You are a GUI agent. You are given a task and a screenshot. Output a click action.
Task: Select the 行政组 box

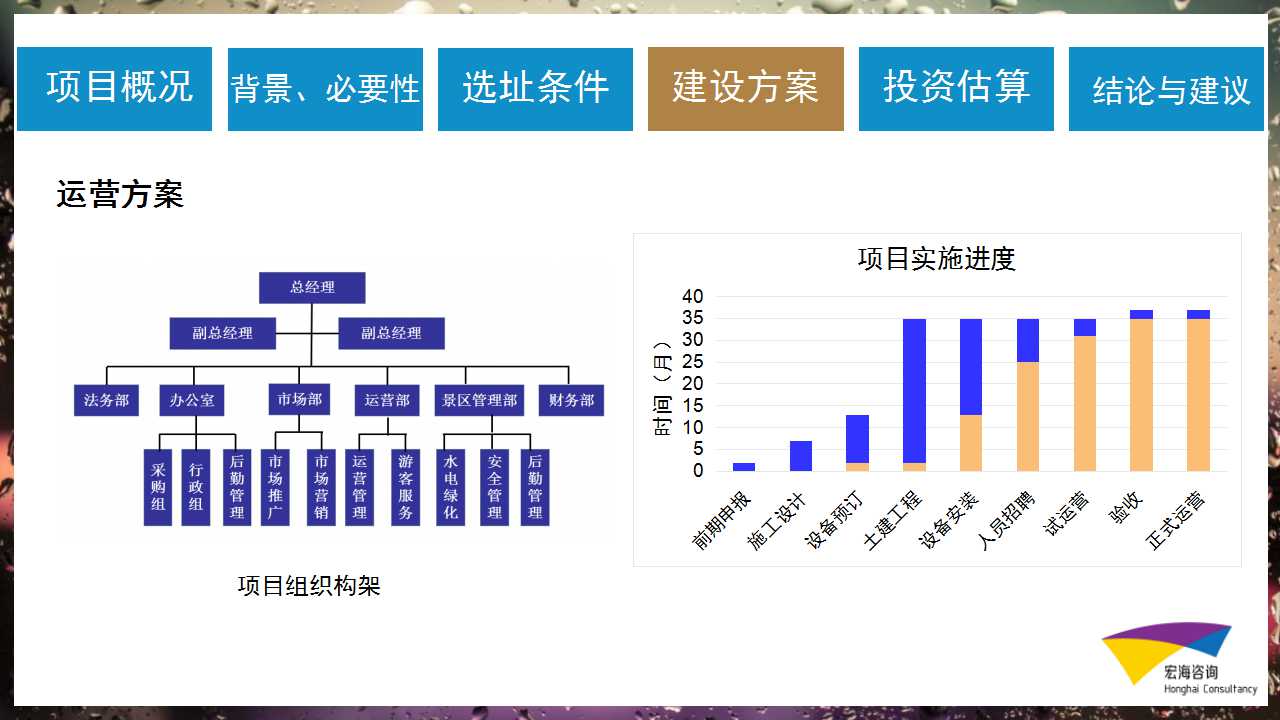pyautogui.click(x=196, y=487)
